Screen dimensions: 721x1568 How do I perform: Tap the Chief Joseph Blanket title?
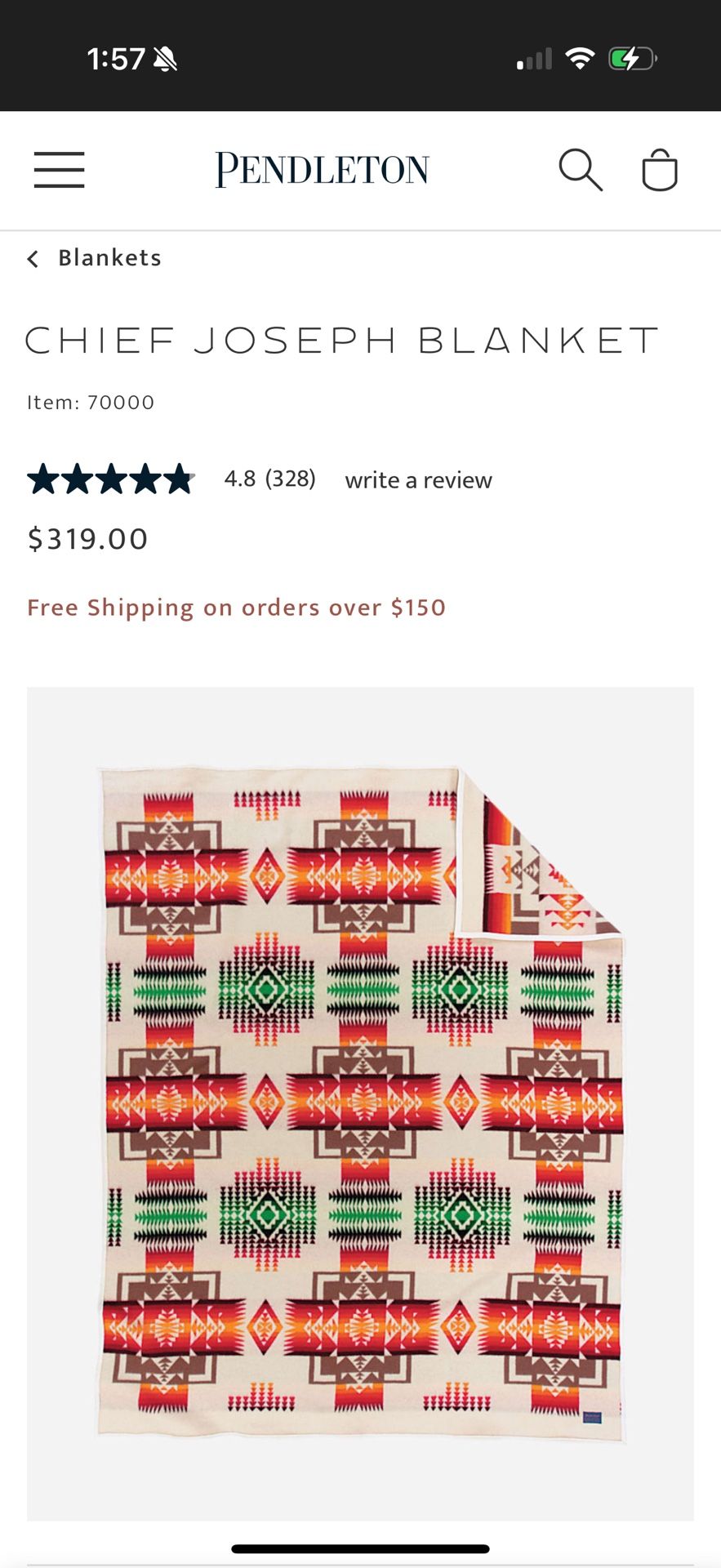point(341,341)
